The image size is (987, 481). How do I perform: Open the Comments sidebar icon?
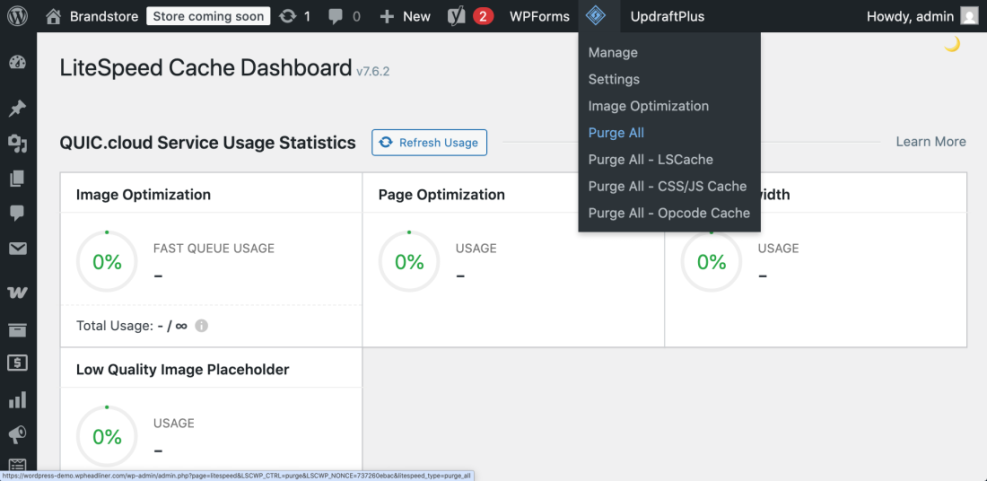(x=18, y=213)
